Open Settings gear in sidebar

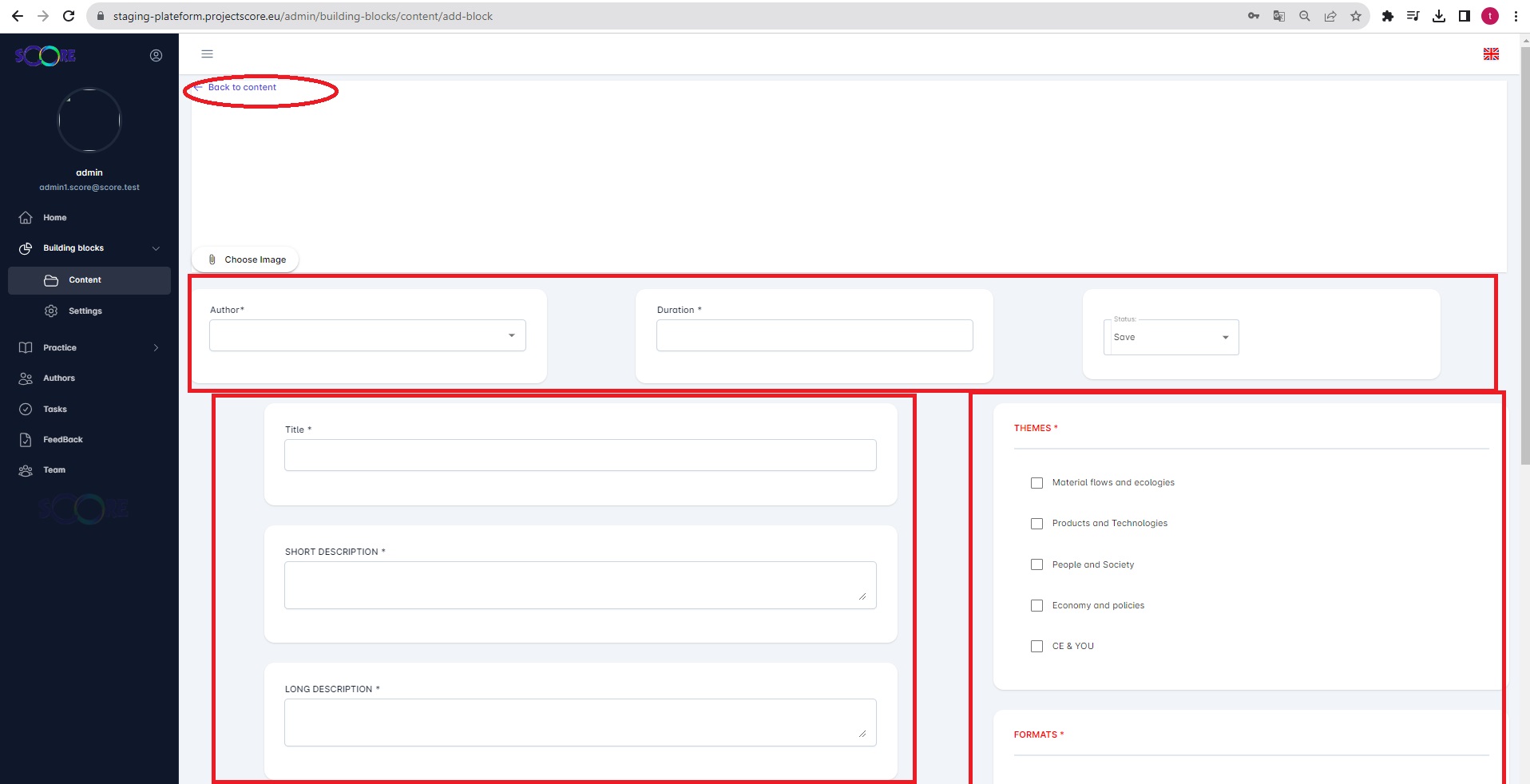[x=51, y=311]
